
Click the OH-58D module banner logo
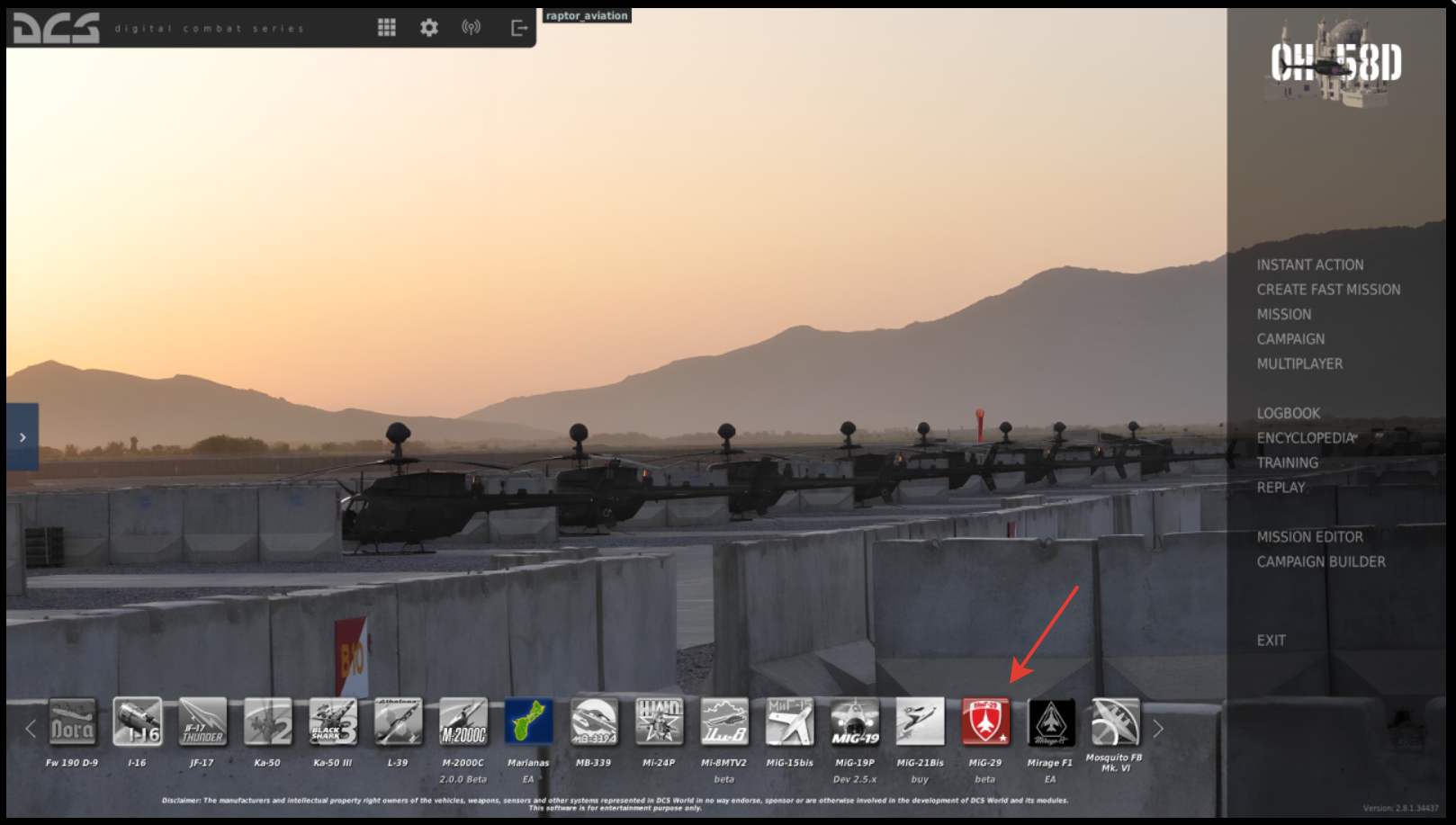coord(1336,62)
